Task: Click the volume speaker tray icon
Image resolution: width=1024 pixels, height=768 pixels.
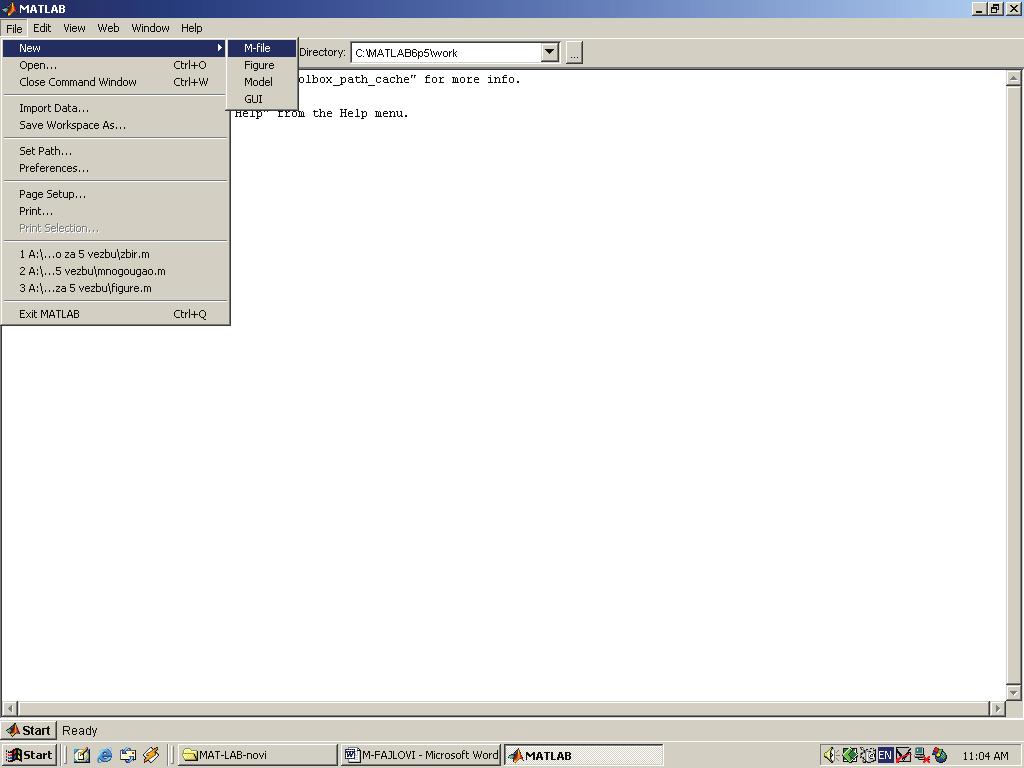Action: (x=830, y=755)
